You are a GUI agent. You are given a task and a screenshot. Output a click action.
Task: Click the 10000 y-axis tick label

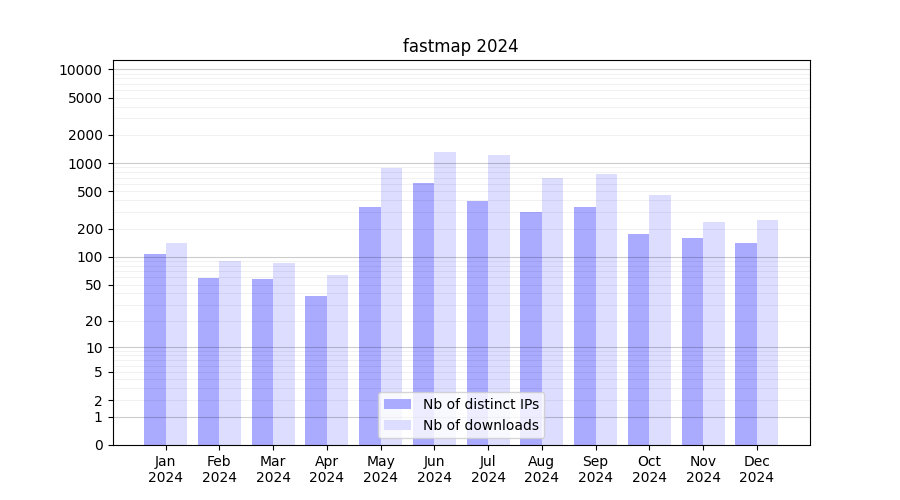point(80,70)
